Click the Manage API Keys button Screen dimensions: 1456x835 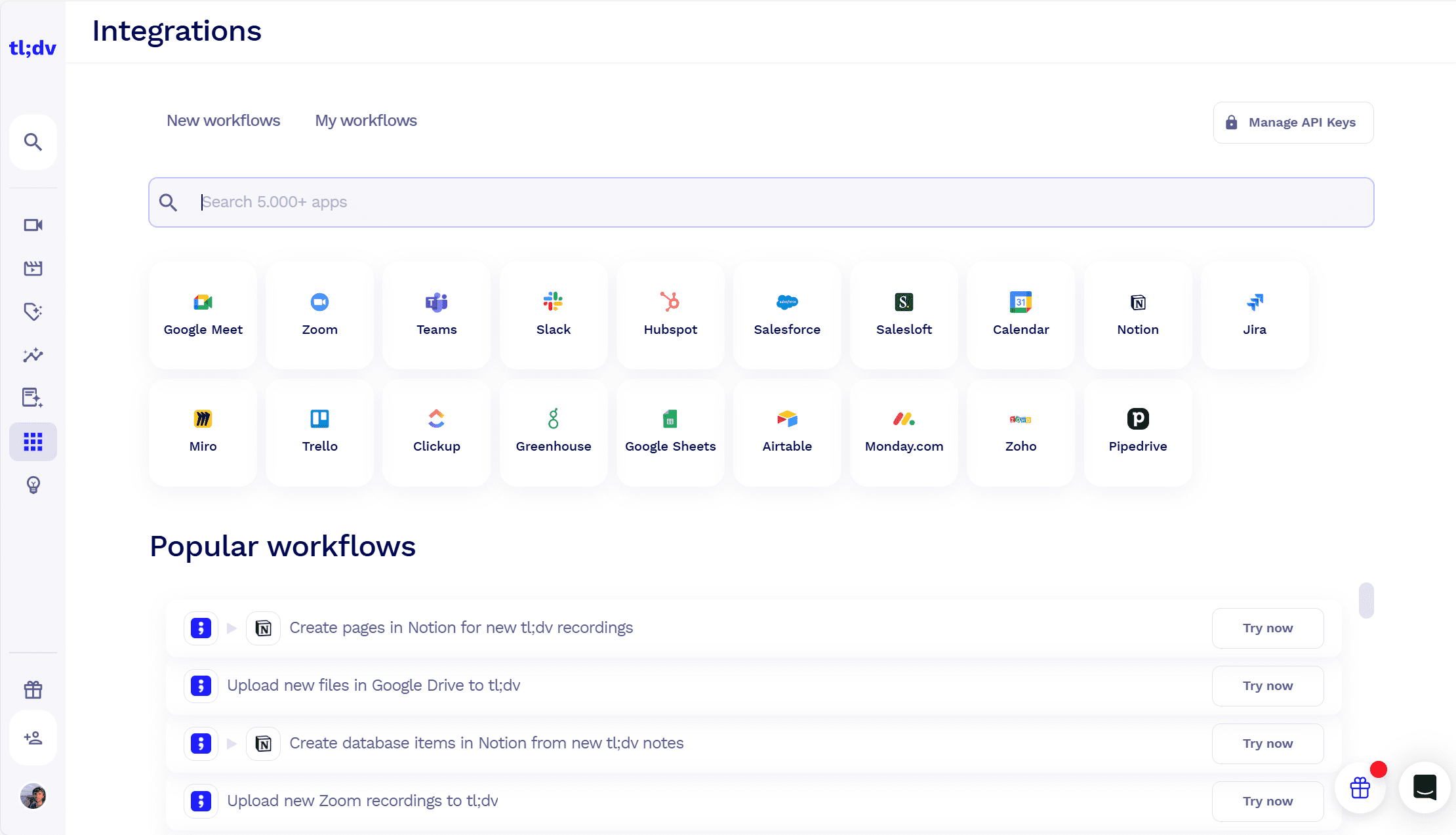(x=1293, y=123)
